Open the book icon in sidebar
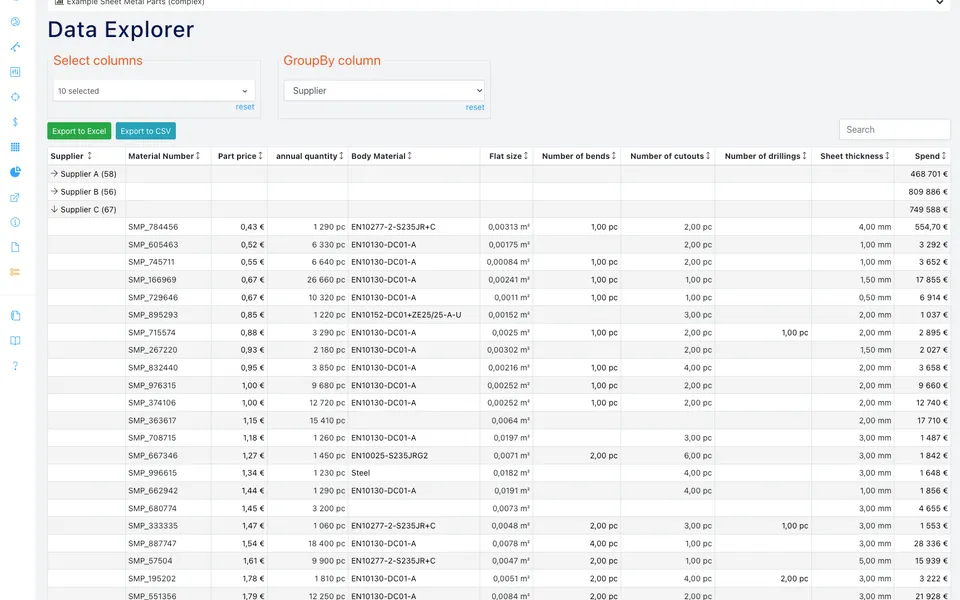Screen dimensions: 960x600 [15, 340]
